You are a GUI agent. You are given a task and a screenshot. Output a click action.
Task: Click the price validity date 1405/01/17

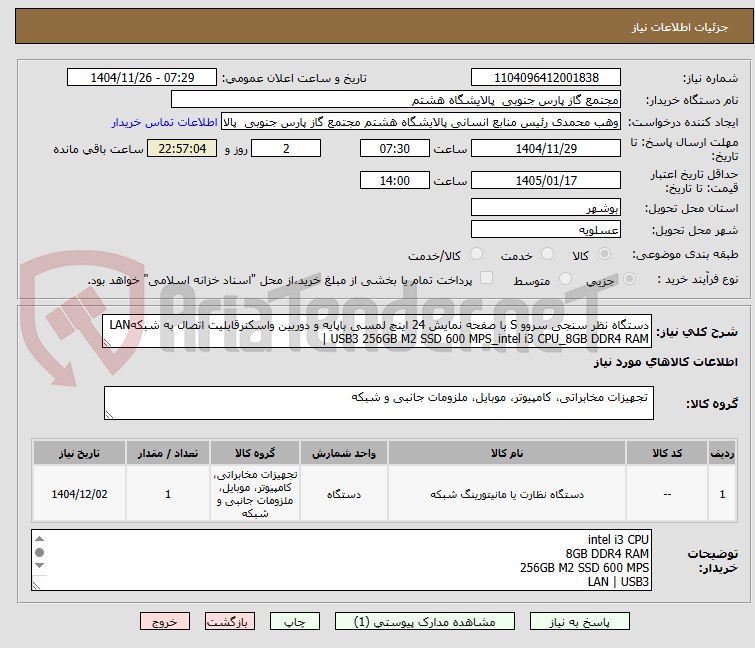click(546, 181)
